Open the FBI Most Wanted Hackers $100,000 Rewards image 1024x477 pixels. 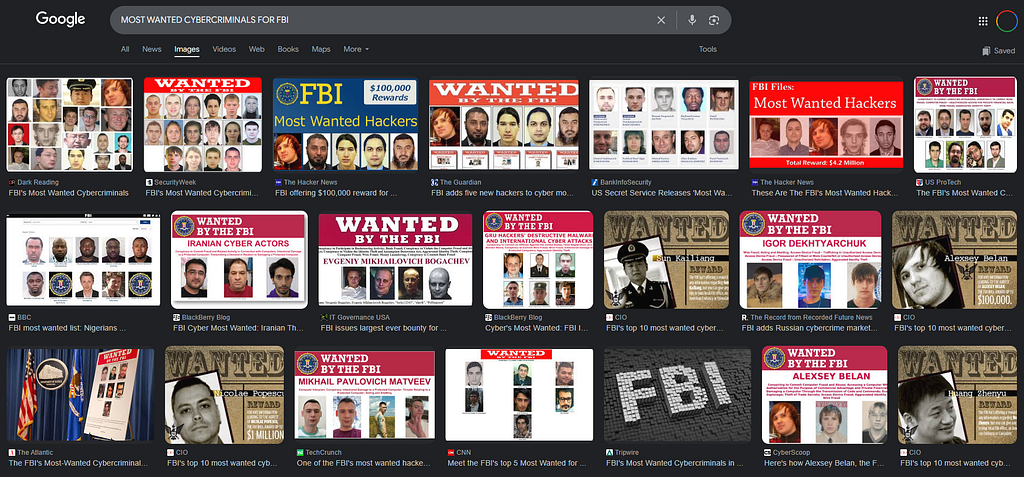[x=345, y=125]
